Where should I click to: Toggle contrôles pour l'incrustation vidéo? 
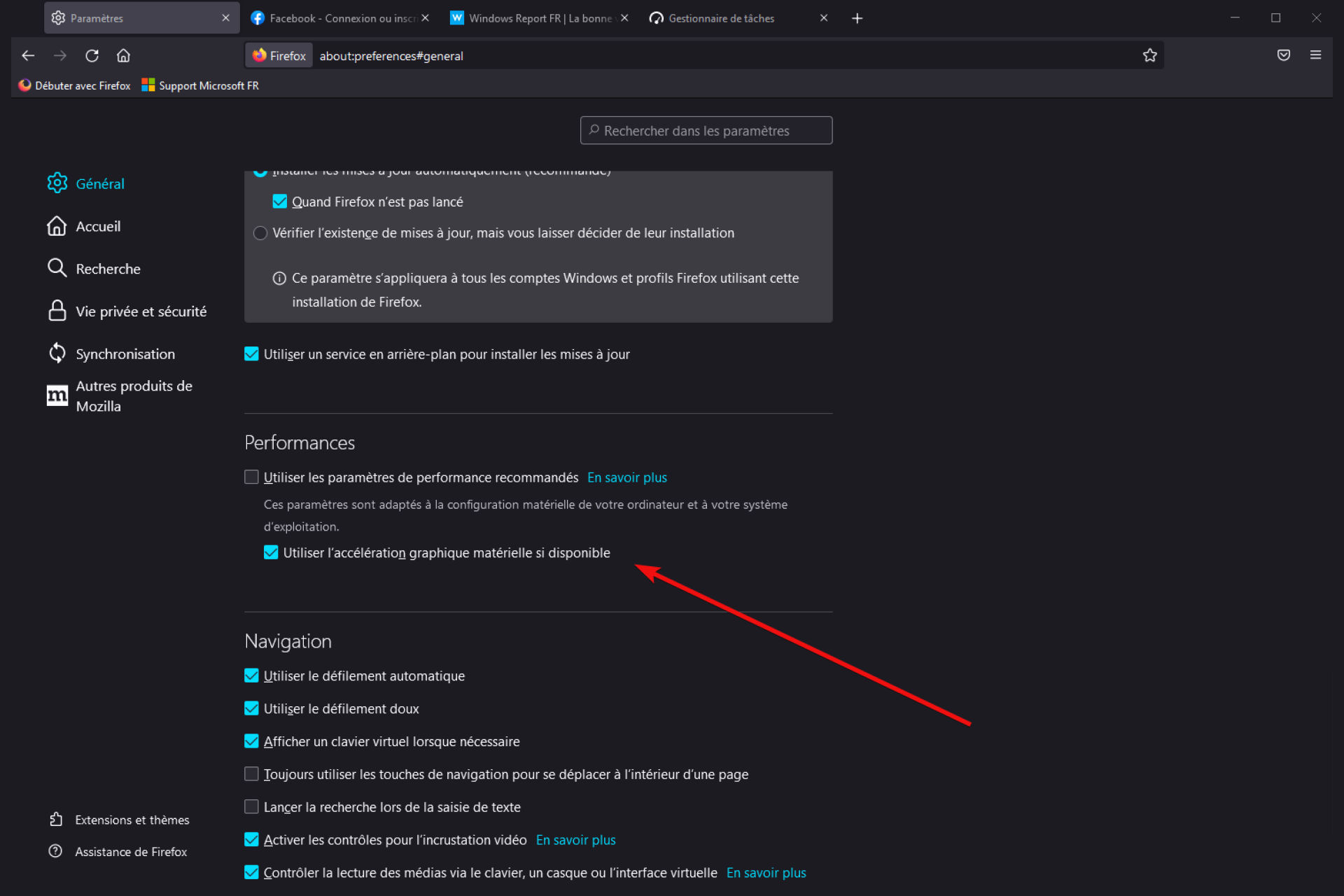(x=251, y=840)
